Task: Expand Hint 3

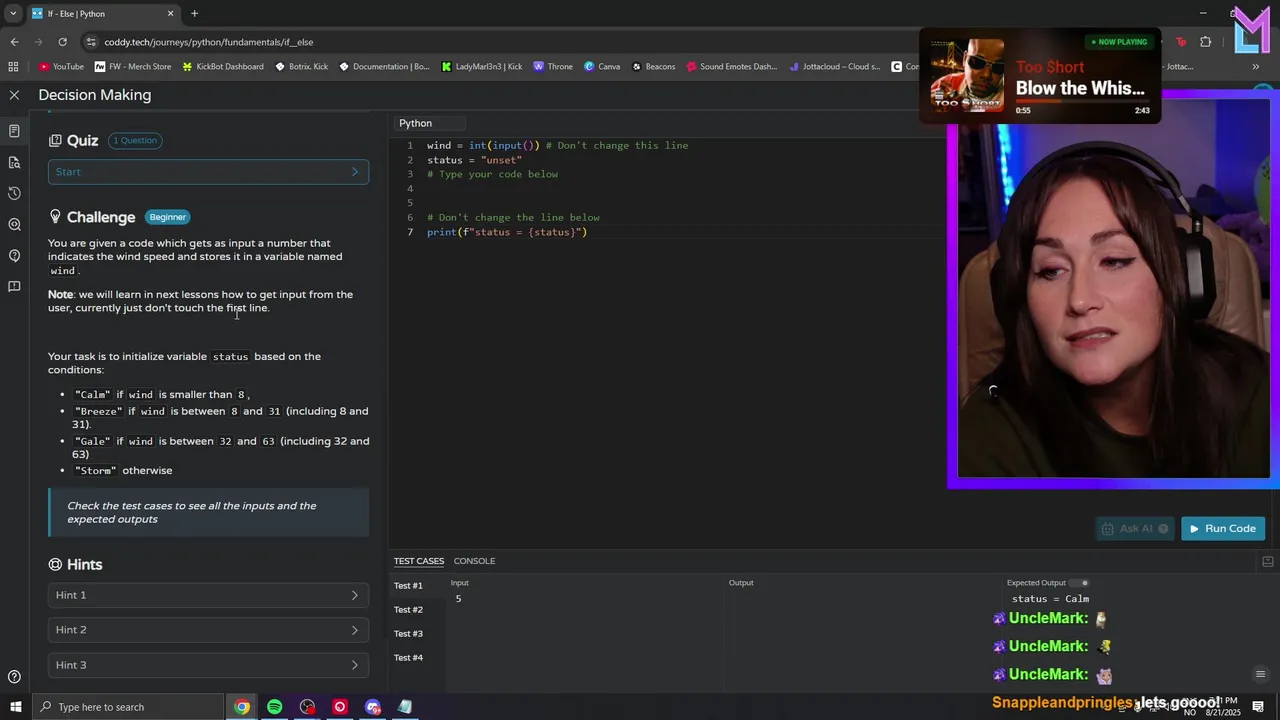Action: pyautogui.click(x=208, y=665)
